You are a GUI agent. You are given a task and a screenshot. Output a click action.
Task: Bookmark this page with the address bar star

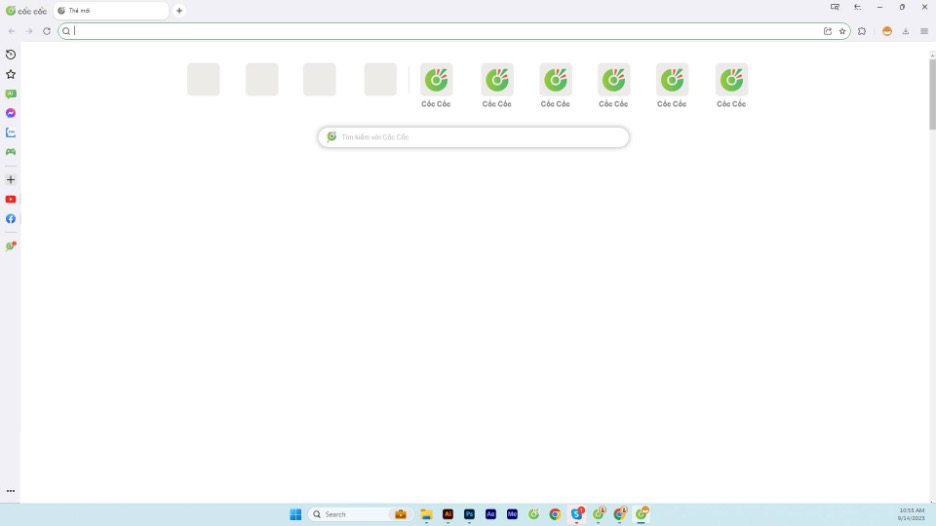tap(842, 31)
